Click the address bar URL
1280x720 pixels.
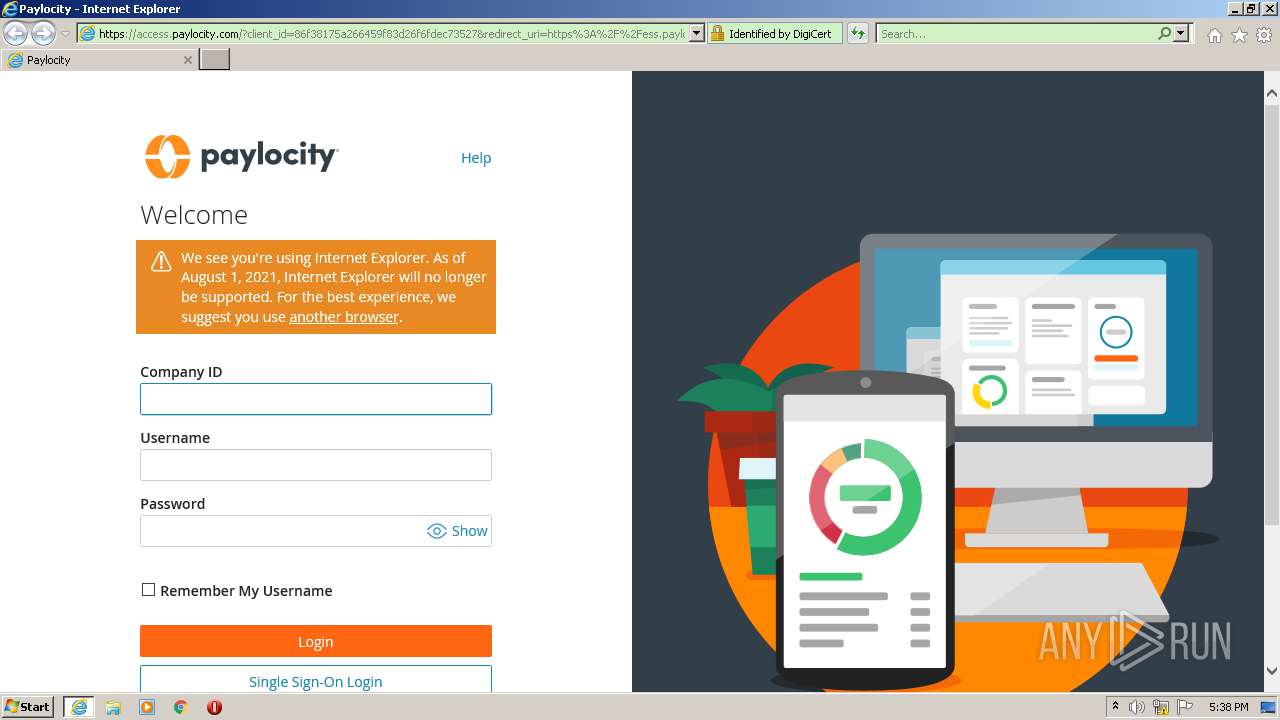tap(392, 34)
